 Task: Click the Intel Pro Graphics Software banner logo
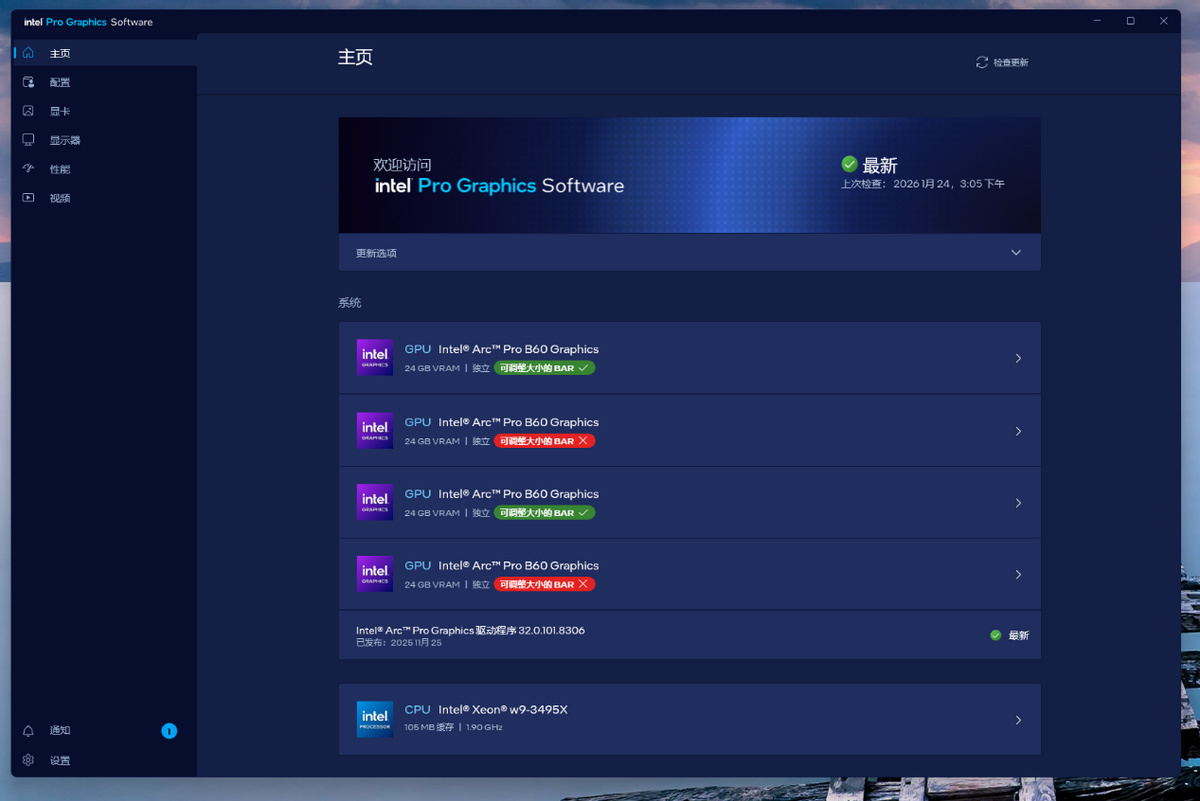click(499, 186)
